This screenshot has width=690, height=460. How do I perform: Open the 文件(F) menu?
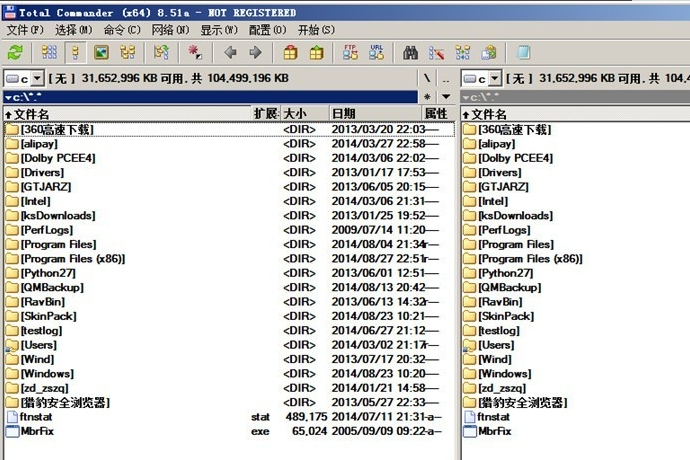25,30
